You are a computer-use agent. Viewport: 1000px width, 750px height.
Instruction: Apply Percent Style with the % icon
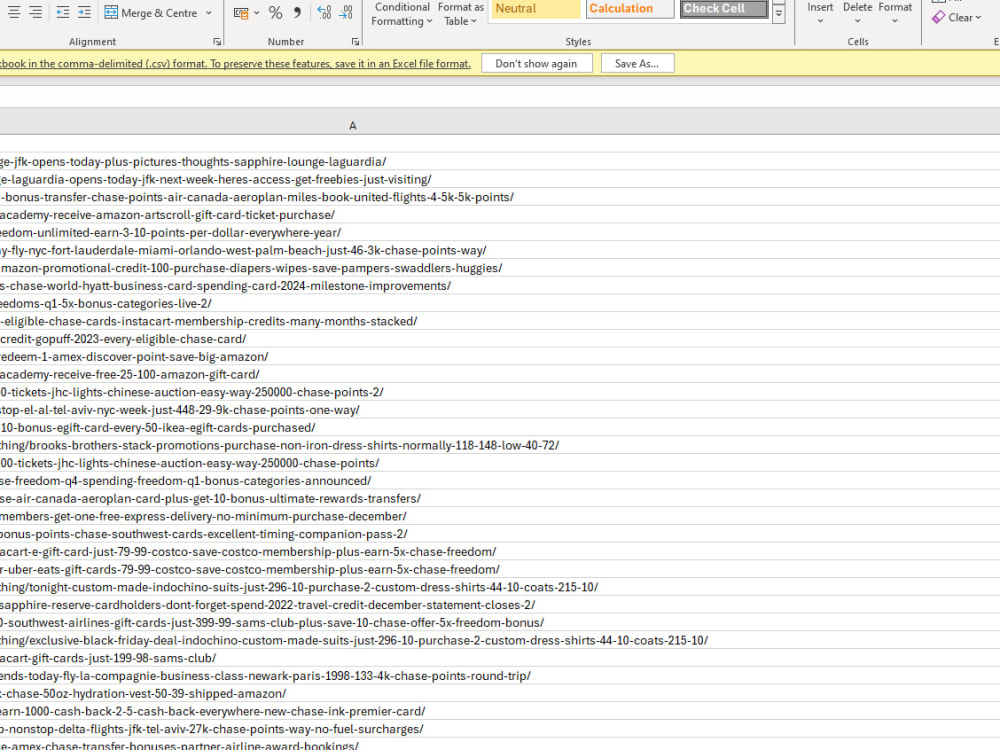pyautogui.click(x=275, y=13)
